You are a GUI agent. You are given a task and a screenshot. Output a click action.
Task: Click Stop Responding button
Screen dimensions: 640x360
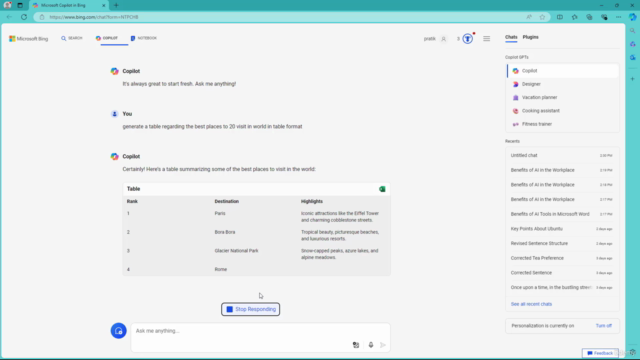[251, 309]
